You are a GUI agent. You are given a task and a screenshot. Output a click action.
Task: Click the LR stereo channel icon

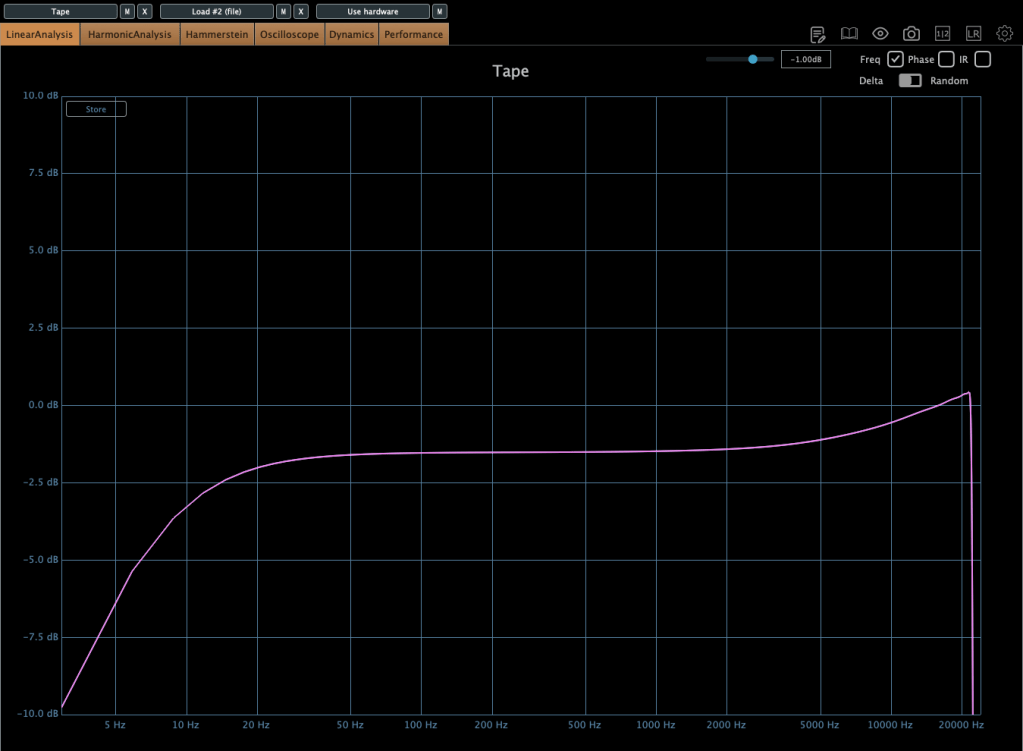pyautogui.click(x=973, y=34)
